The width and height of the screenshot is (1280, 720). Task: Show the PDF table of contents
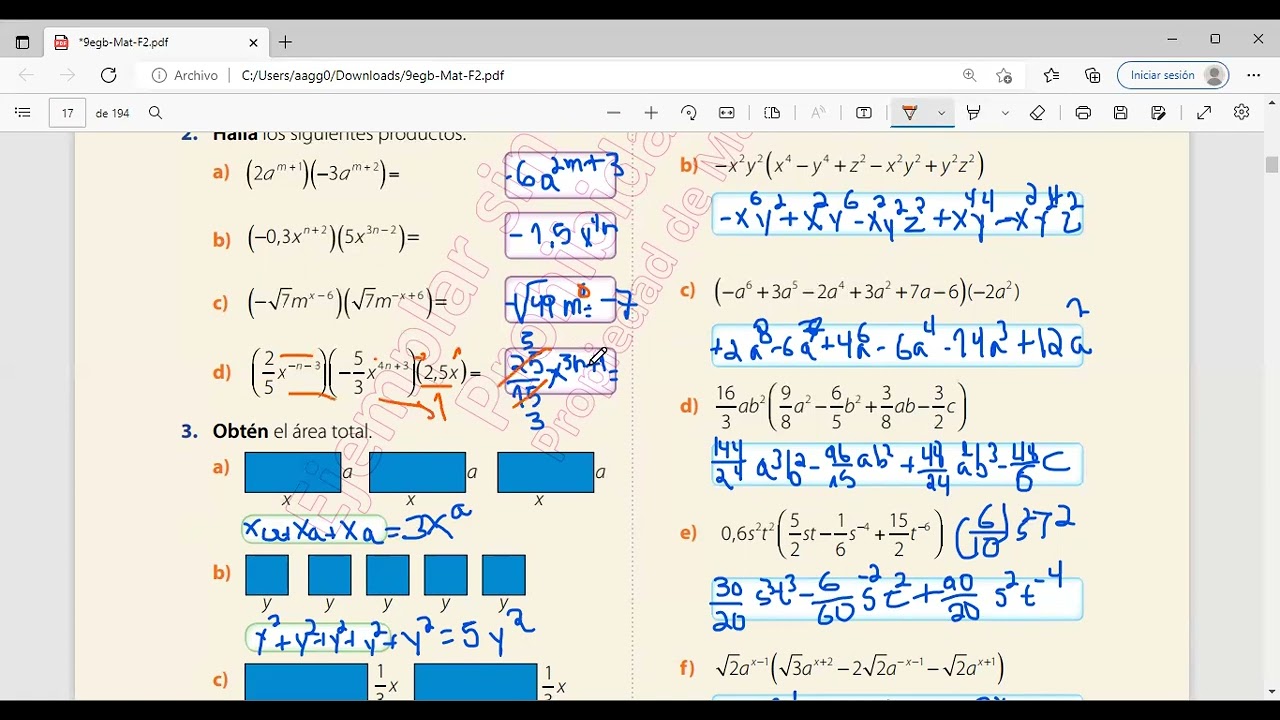tap(23, 113)
